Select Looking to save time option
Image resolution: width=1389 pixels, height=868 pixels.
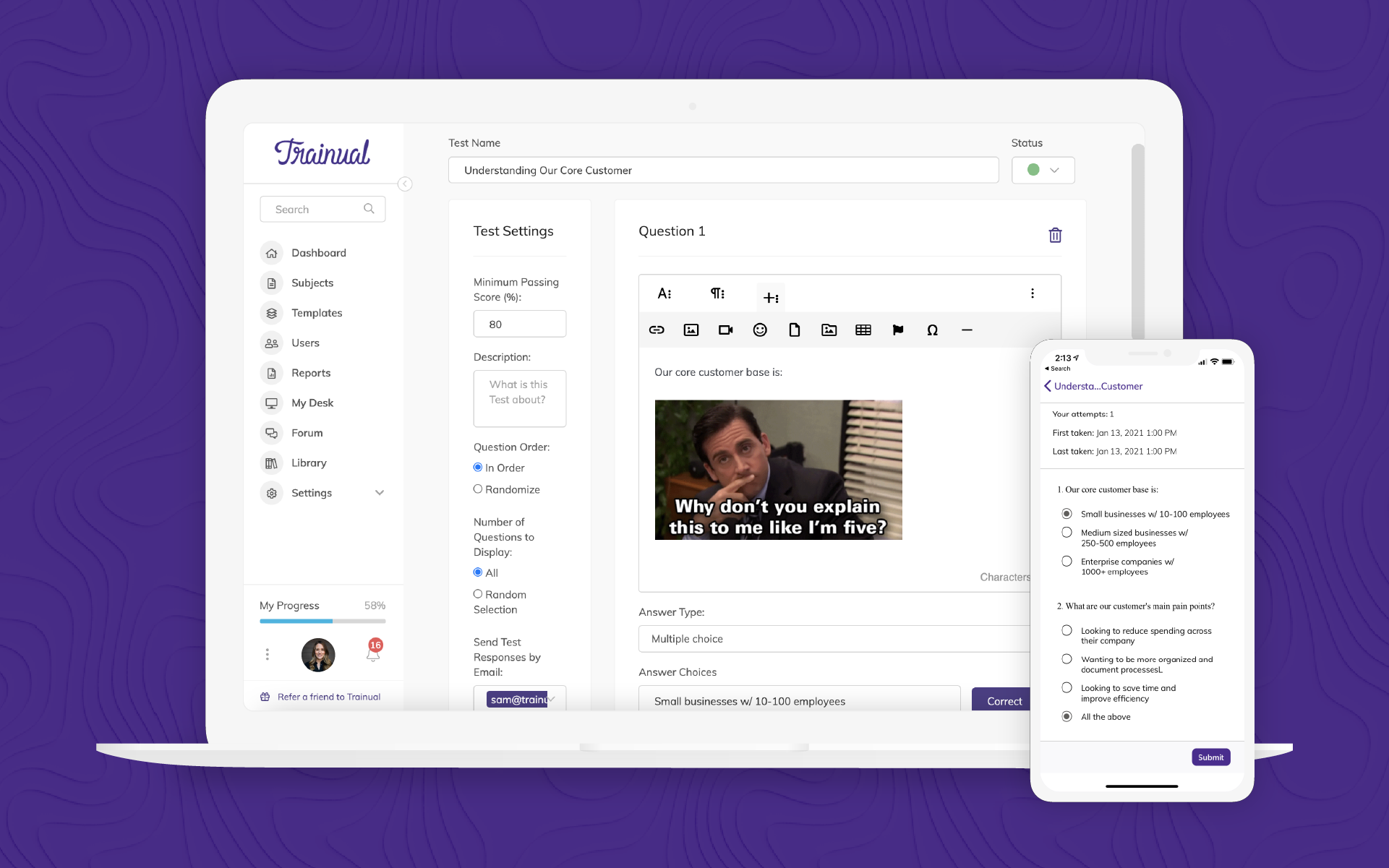coord(1067,688)
